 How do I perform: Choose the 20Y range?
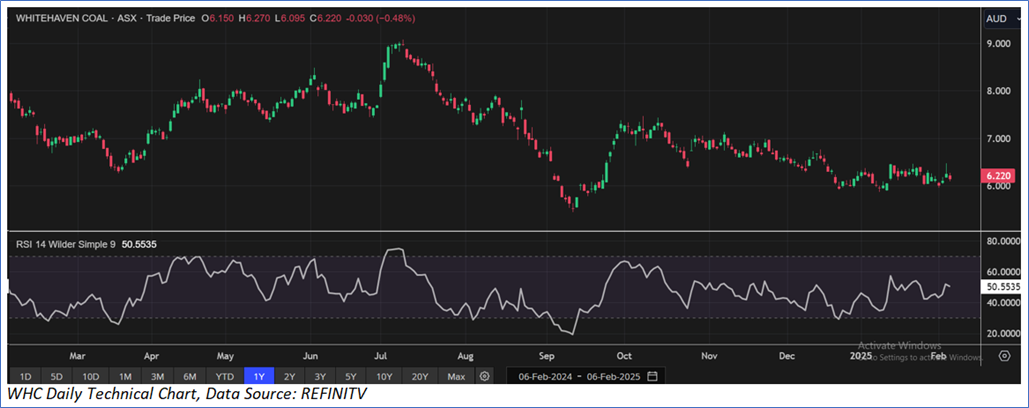[x=421, y=377]
